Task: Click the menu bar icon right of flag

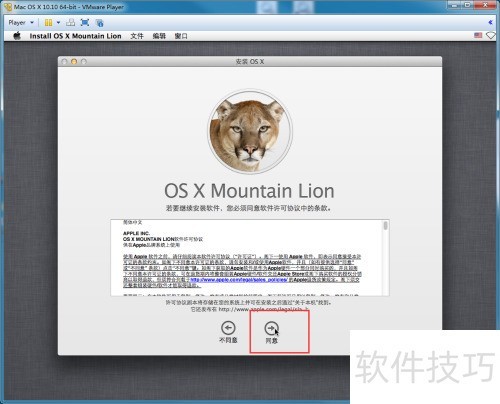Action: point(491,35)
